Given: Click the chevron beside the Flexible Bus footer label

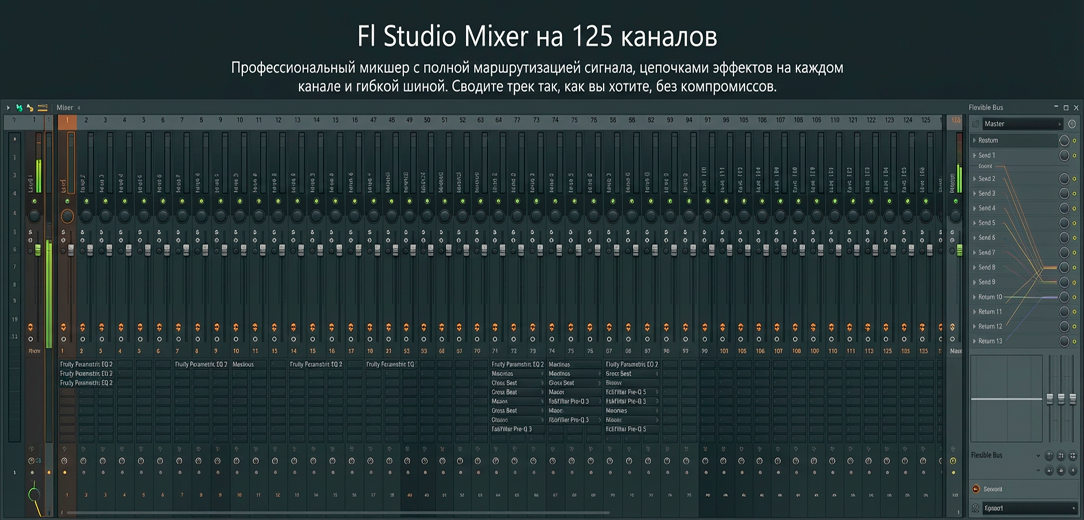Looking at the screenshot, I should 1038,456.
